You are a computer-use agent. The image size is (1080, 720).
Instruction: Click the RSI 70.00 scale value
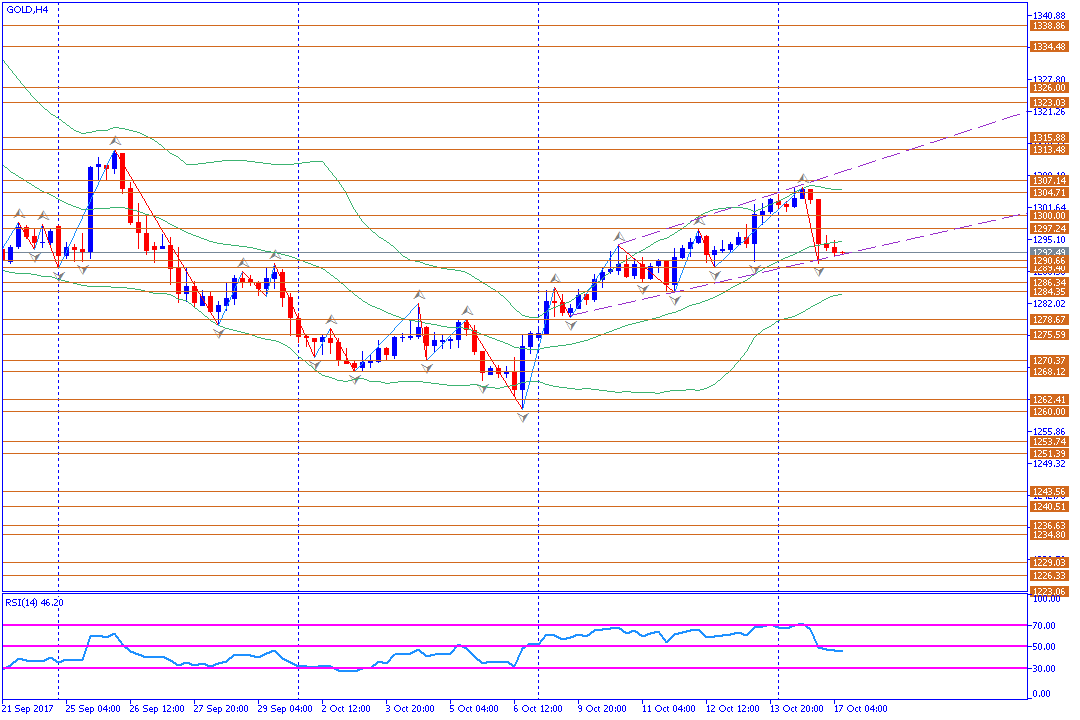1044,626
